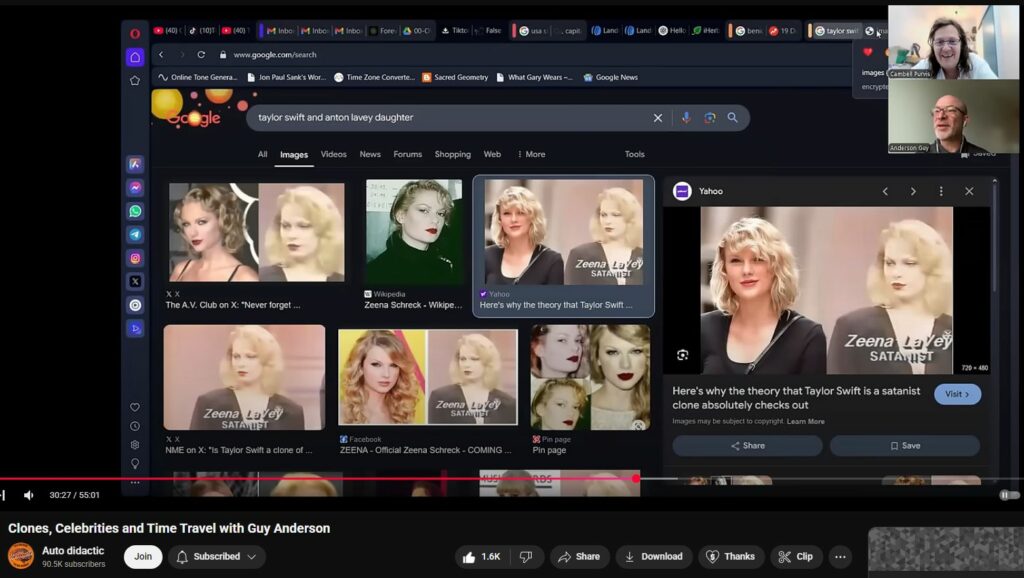Select the 'taylor swi' browser tab
1024x578 pixels.
click(x=835, y=31)
